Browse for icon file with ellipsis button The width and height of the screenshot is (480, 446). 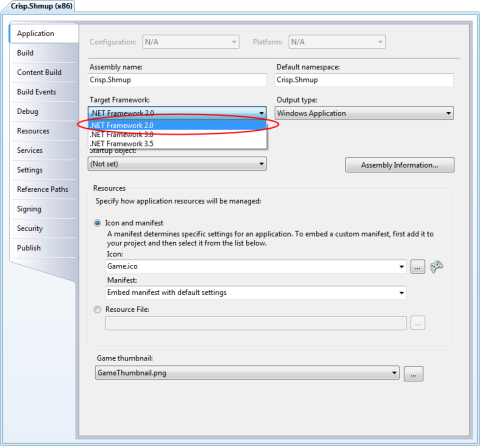point(417,267)
